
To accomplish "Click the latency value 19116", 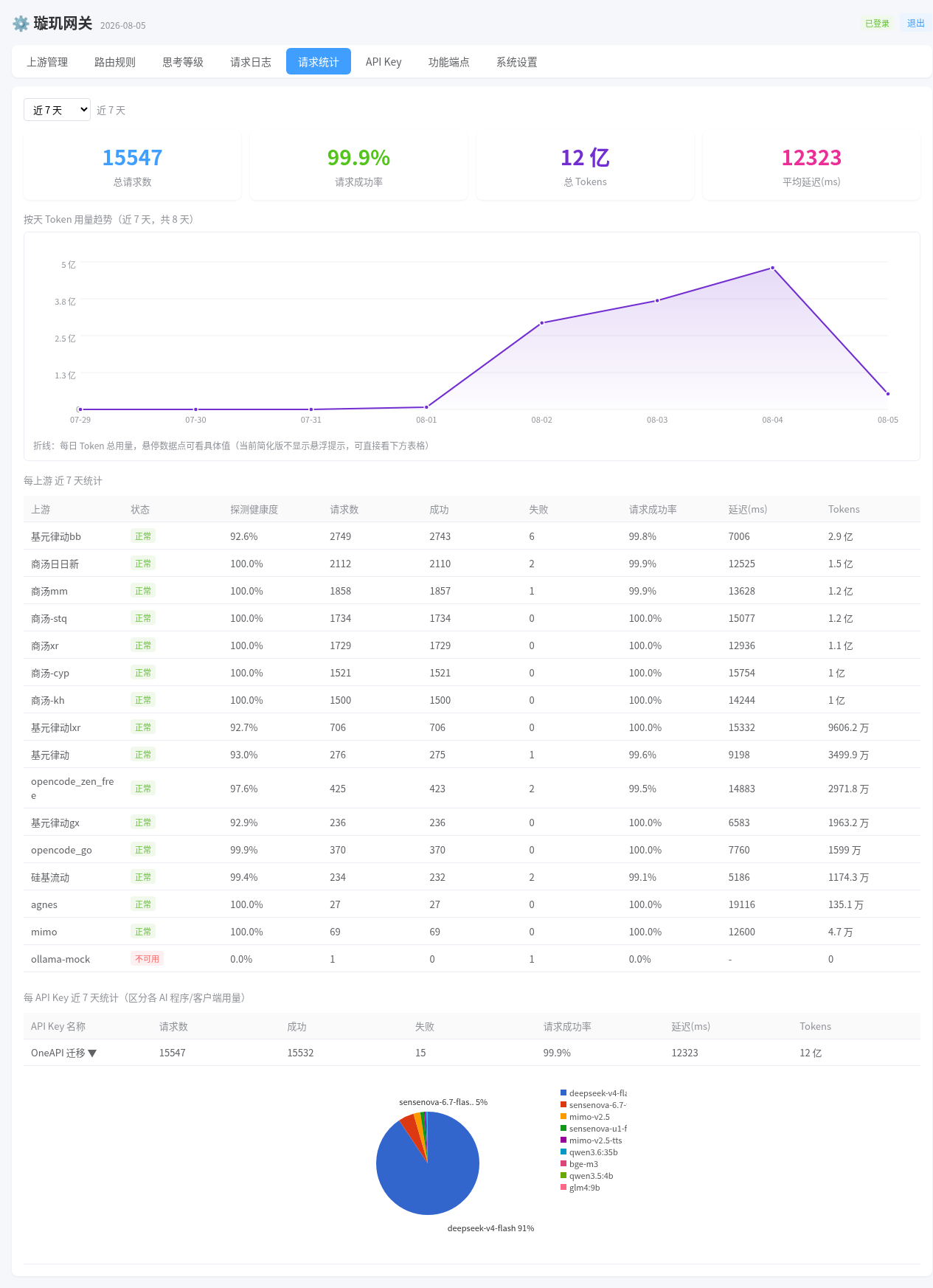I will point(742,905).
